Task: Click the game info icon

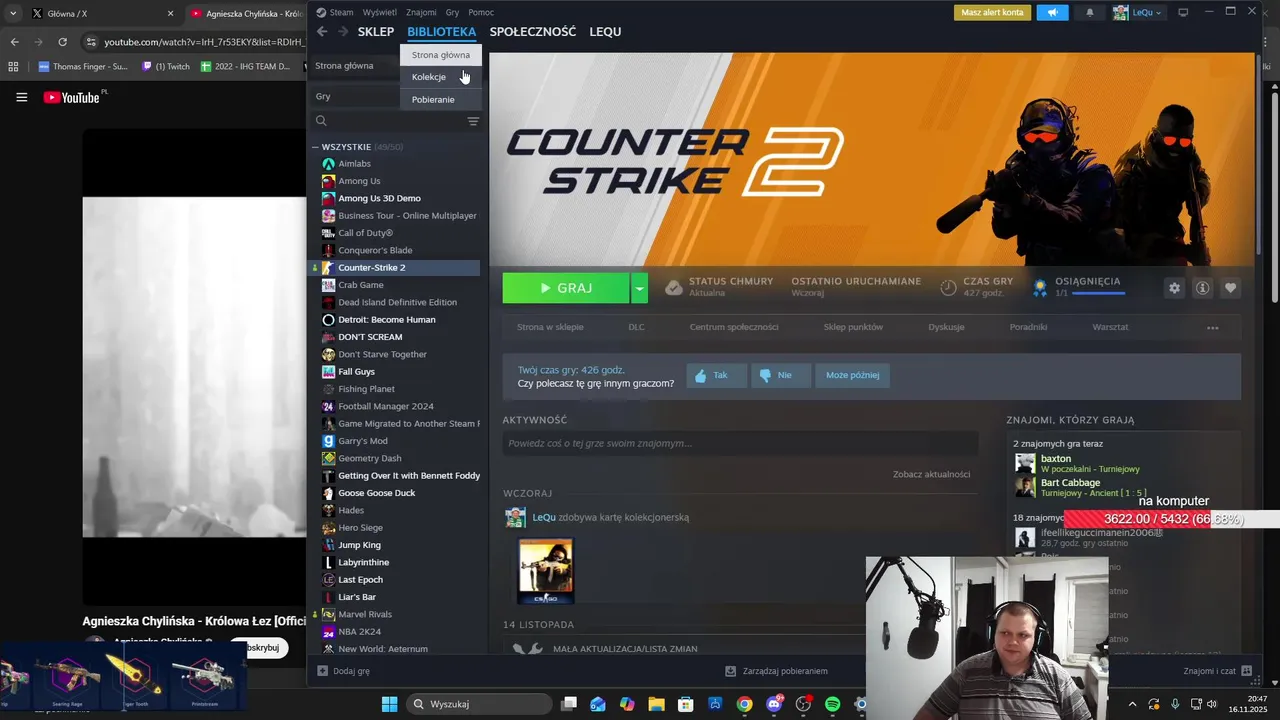Action: point(1203,288)
